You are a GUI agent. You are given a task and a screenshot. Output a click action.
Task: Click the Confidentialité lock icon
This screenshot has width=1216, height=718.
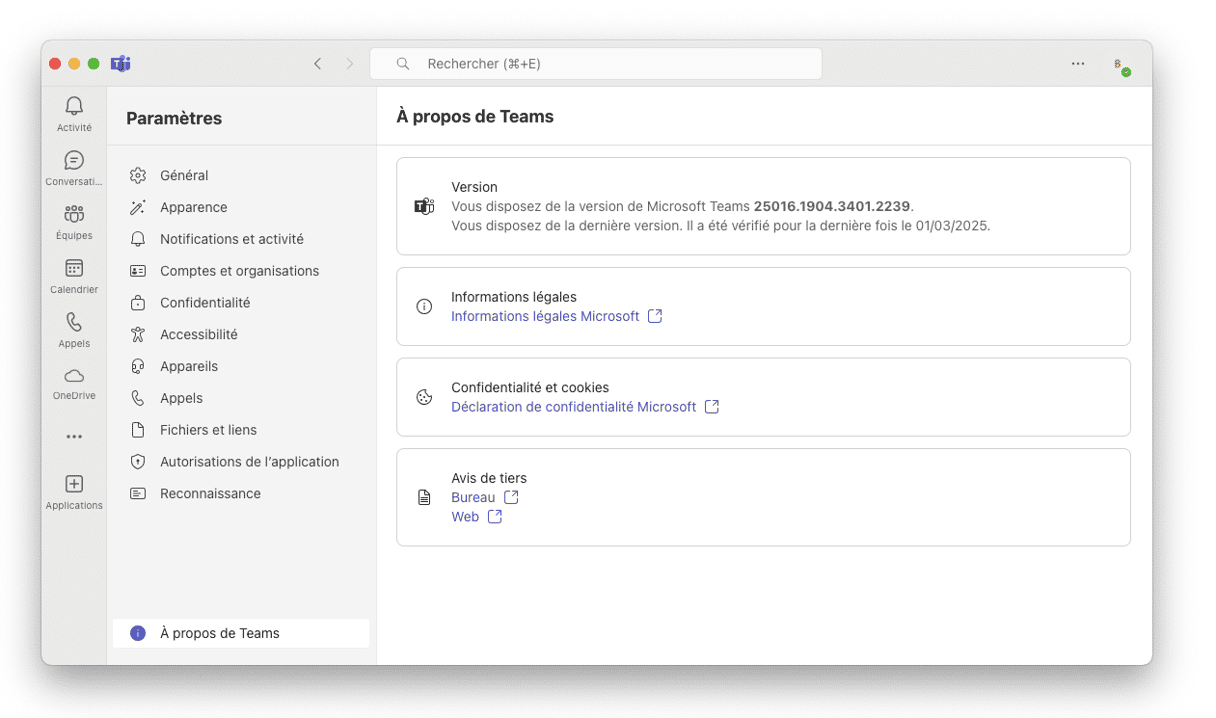(x=138, y=303)
